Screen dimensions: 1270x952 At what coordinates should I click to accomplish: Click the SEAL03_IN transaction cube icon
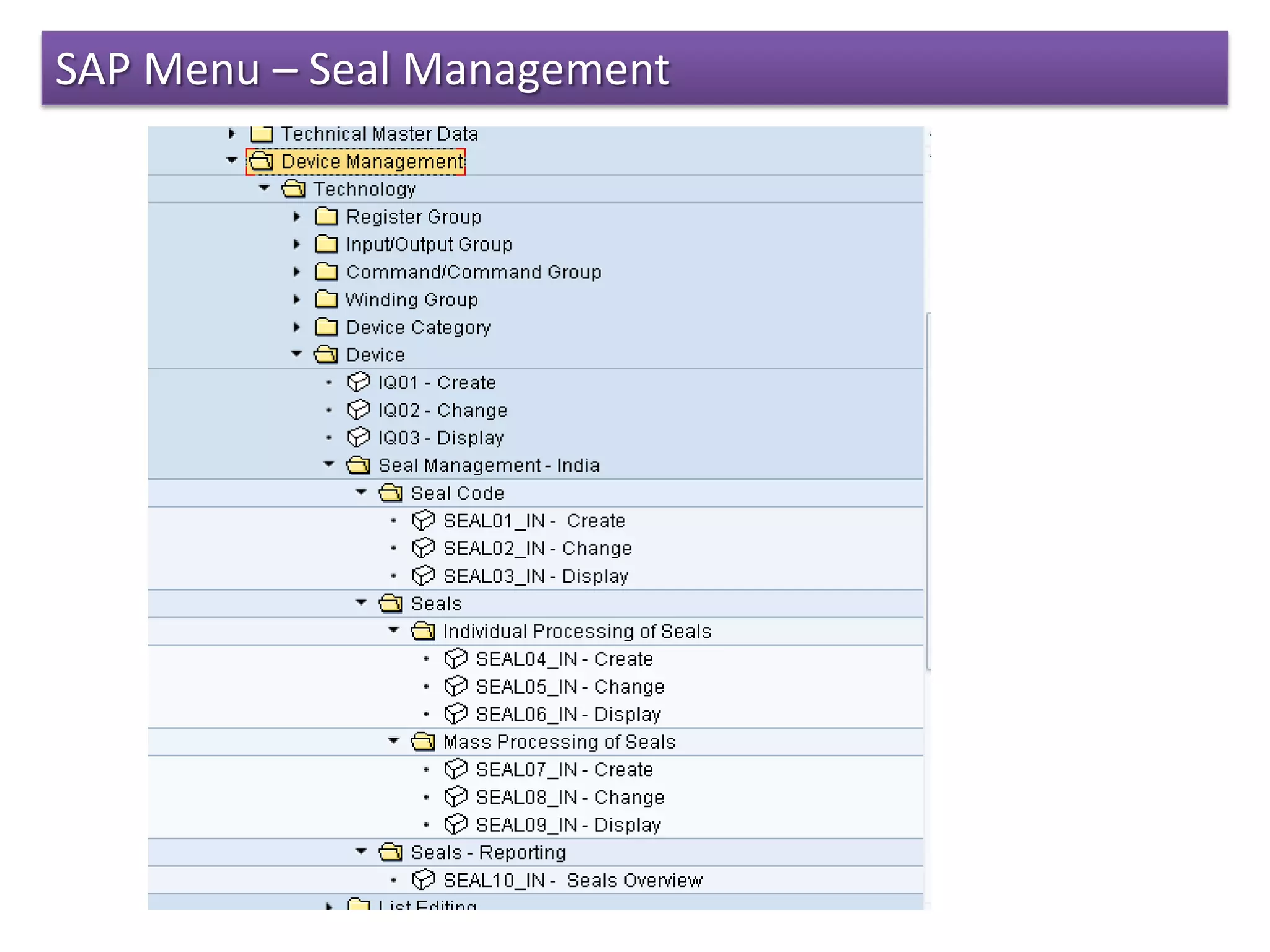[424, 576]
